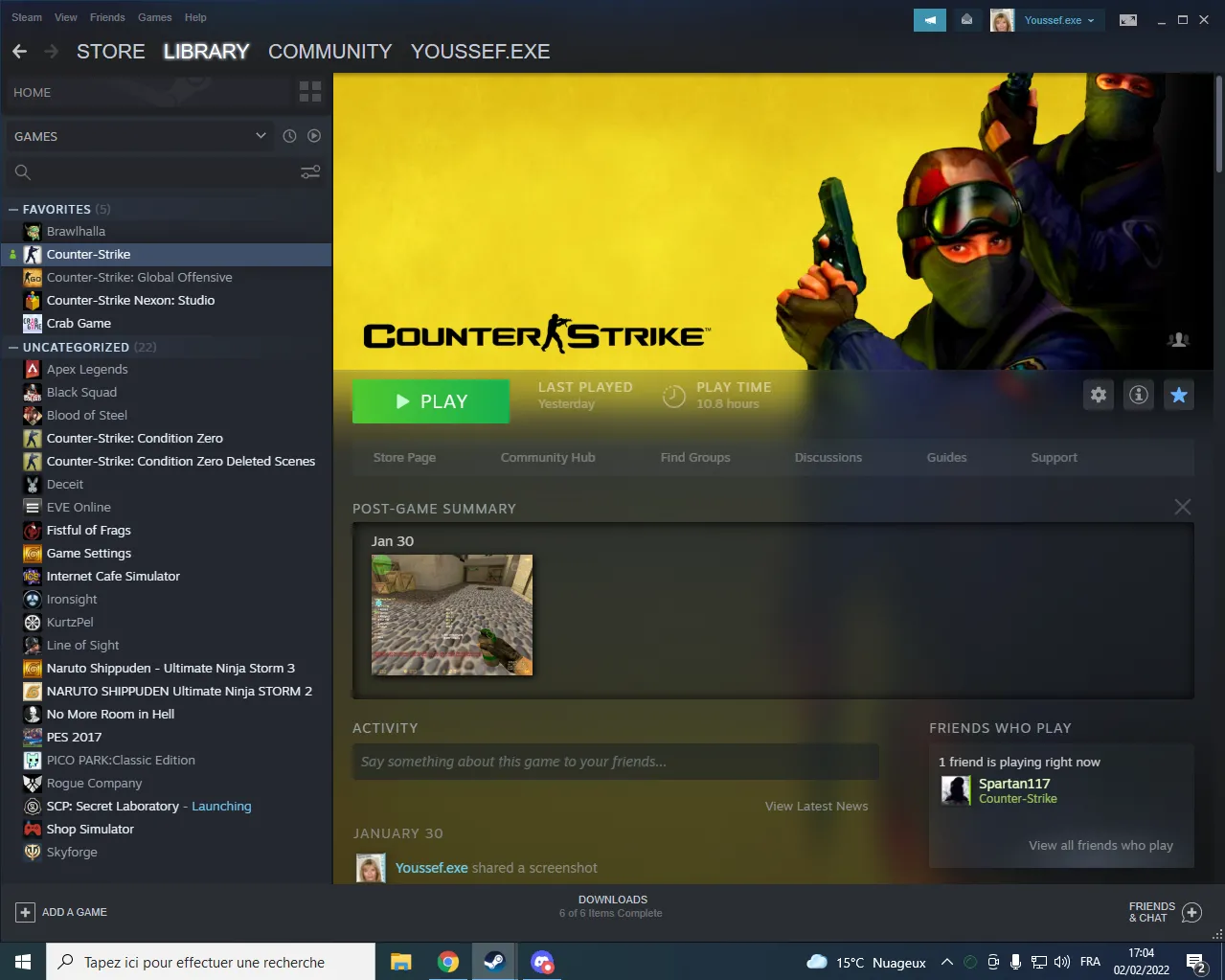The image size is (1225, 980).
Task: Open File Explorer from taskbar
Action: pyautogui.click(x=400, y=962)
